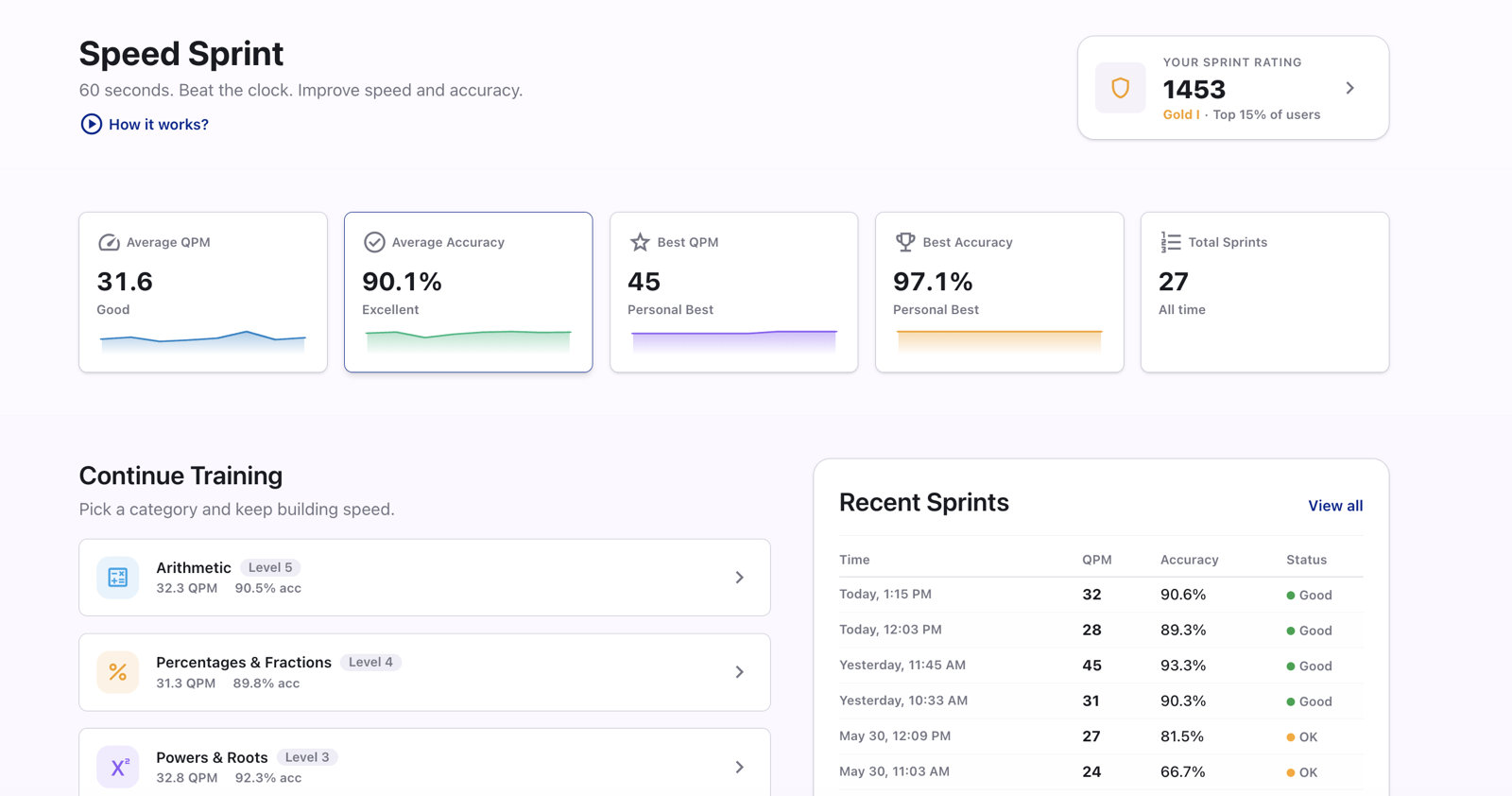Click the gold shield rating icon

(x=1121, y=88)
